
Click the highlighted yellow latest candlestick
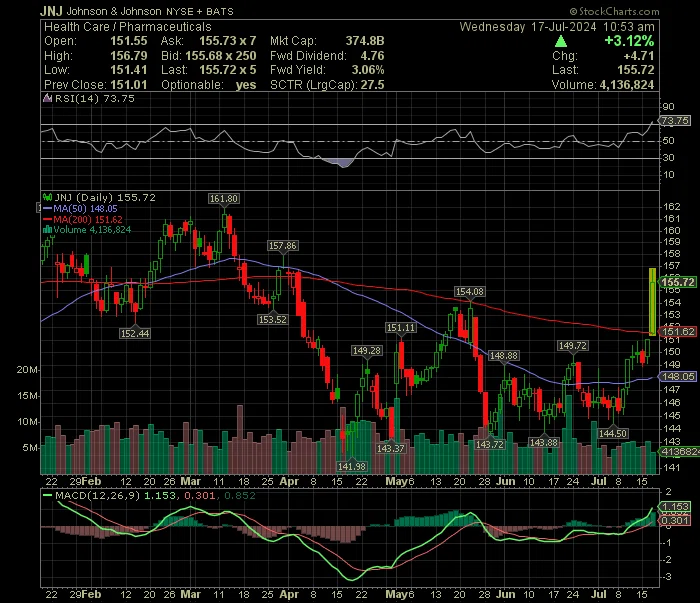pos(652,301)
